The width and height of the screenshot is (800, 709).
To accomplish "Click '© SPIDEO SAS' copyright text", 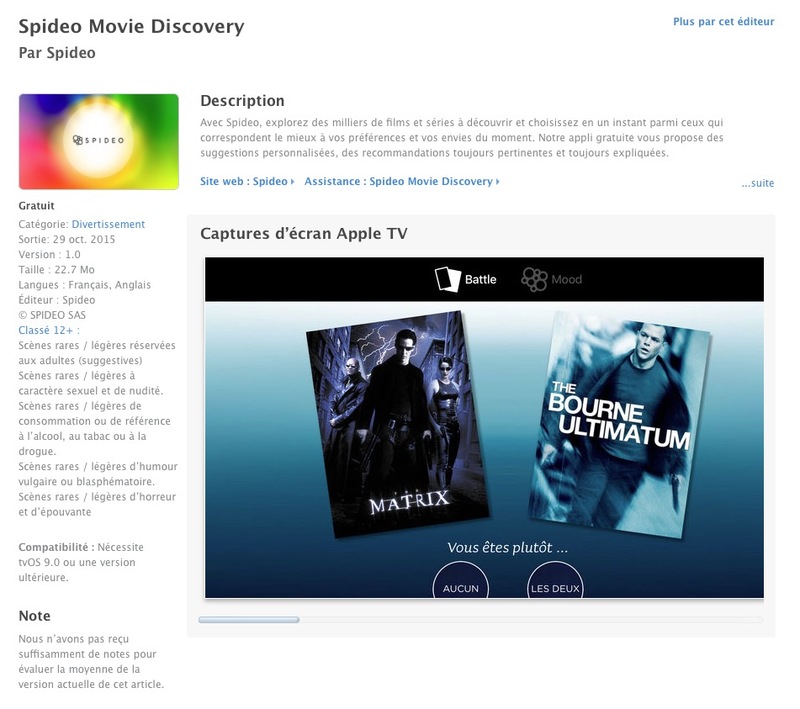I will (52, 315).
